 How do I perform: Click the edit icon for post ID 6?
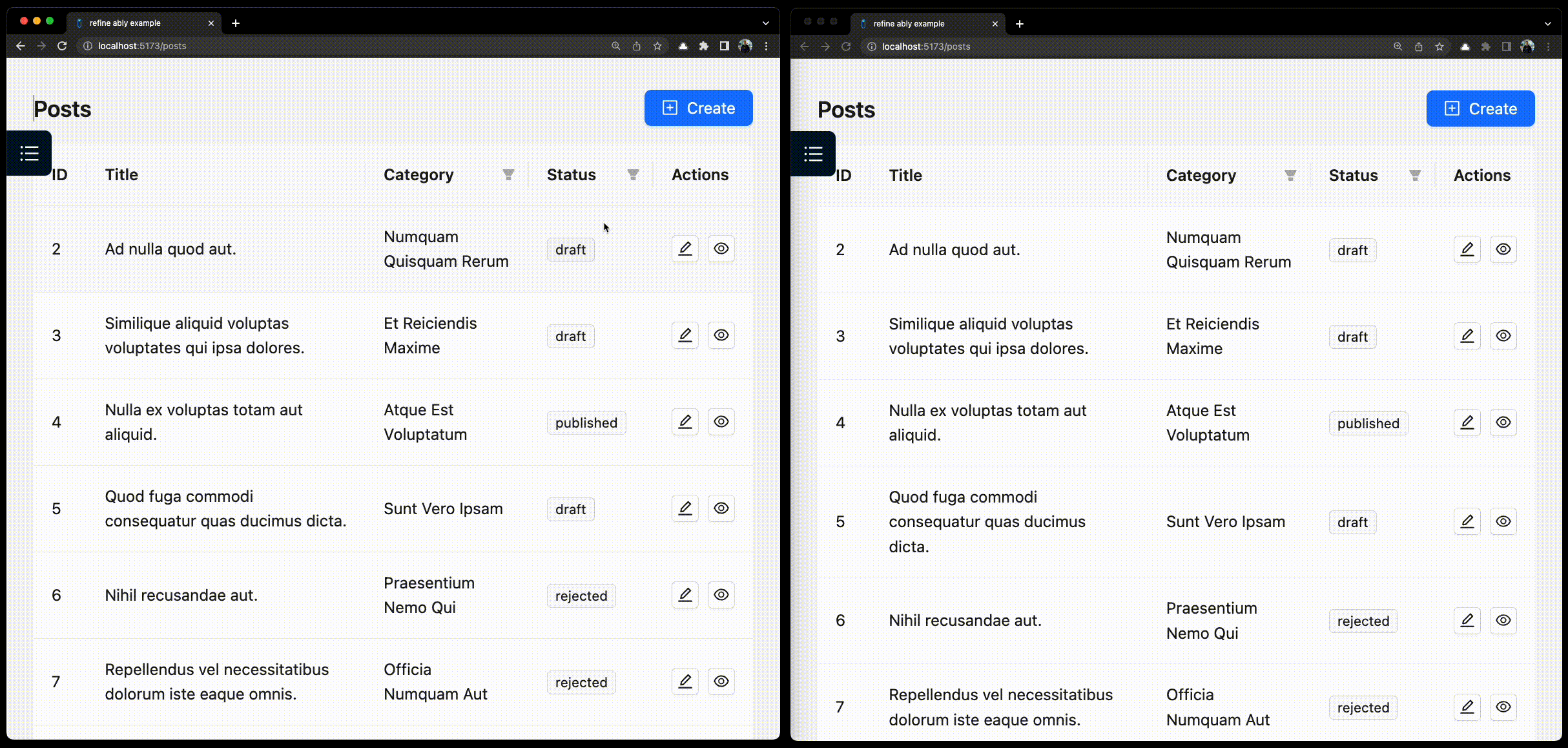click(x=685, y=595)
